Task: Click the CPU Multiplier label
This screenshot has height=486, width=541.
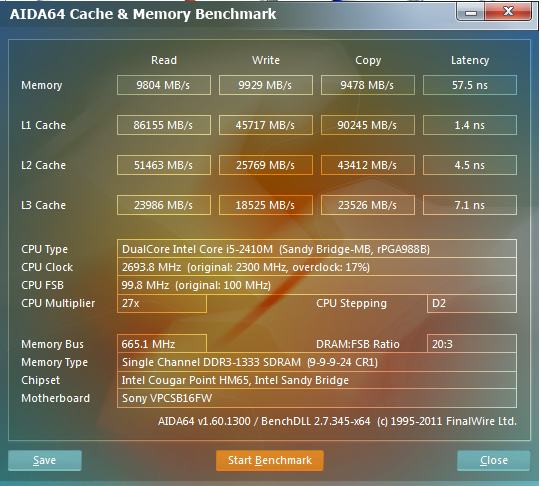Action: [58, 303]
